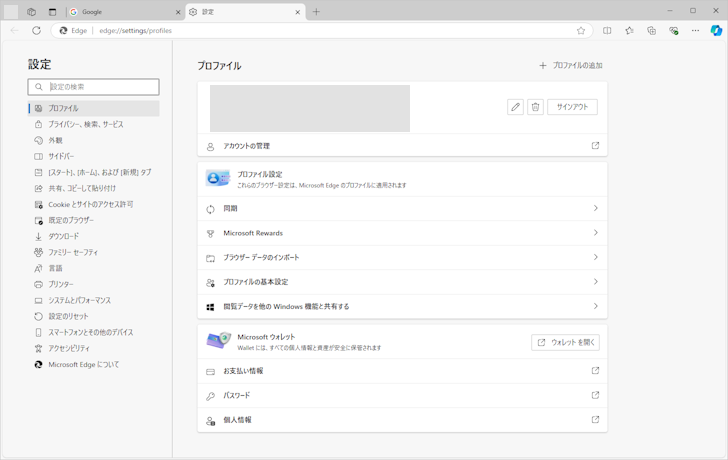Viewport: 728px width, 460px height.
Task: Click external link icon for お支払い情報
Action: pyautogui.click(x=595, y=370)
